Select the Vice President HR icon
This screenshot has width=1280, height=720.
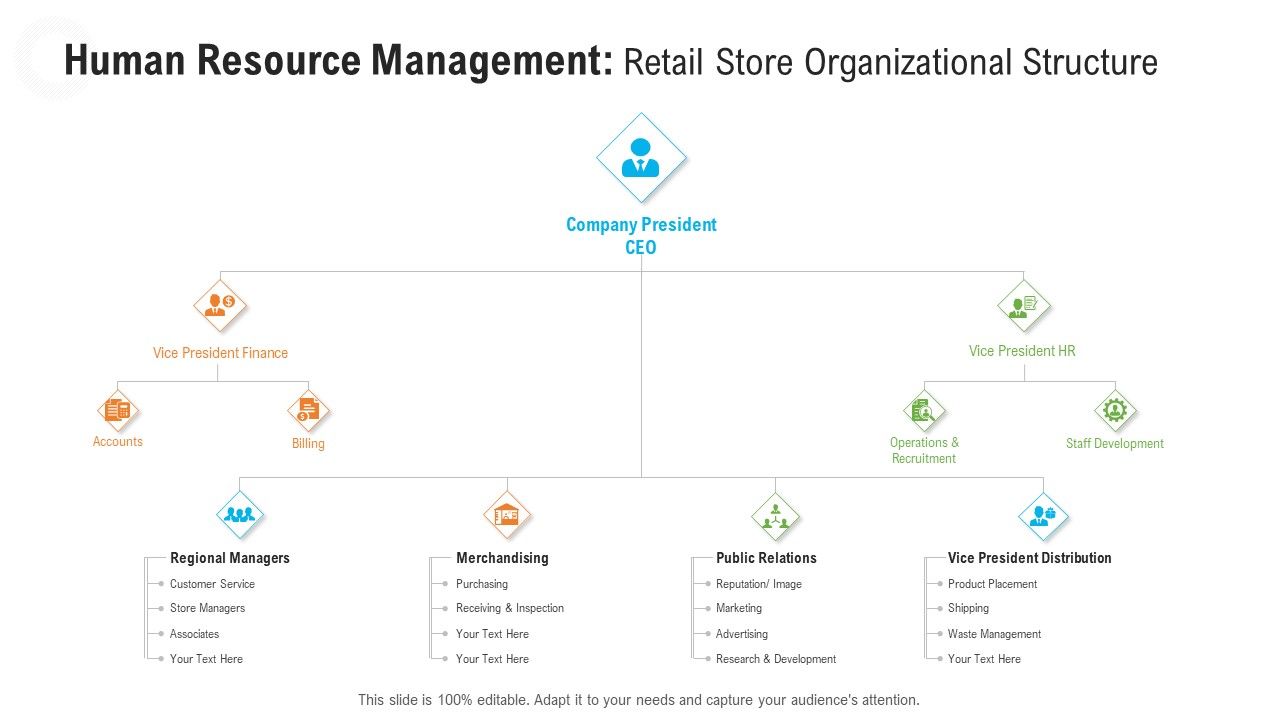1024,305
